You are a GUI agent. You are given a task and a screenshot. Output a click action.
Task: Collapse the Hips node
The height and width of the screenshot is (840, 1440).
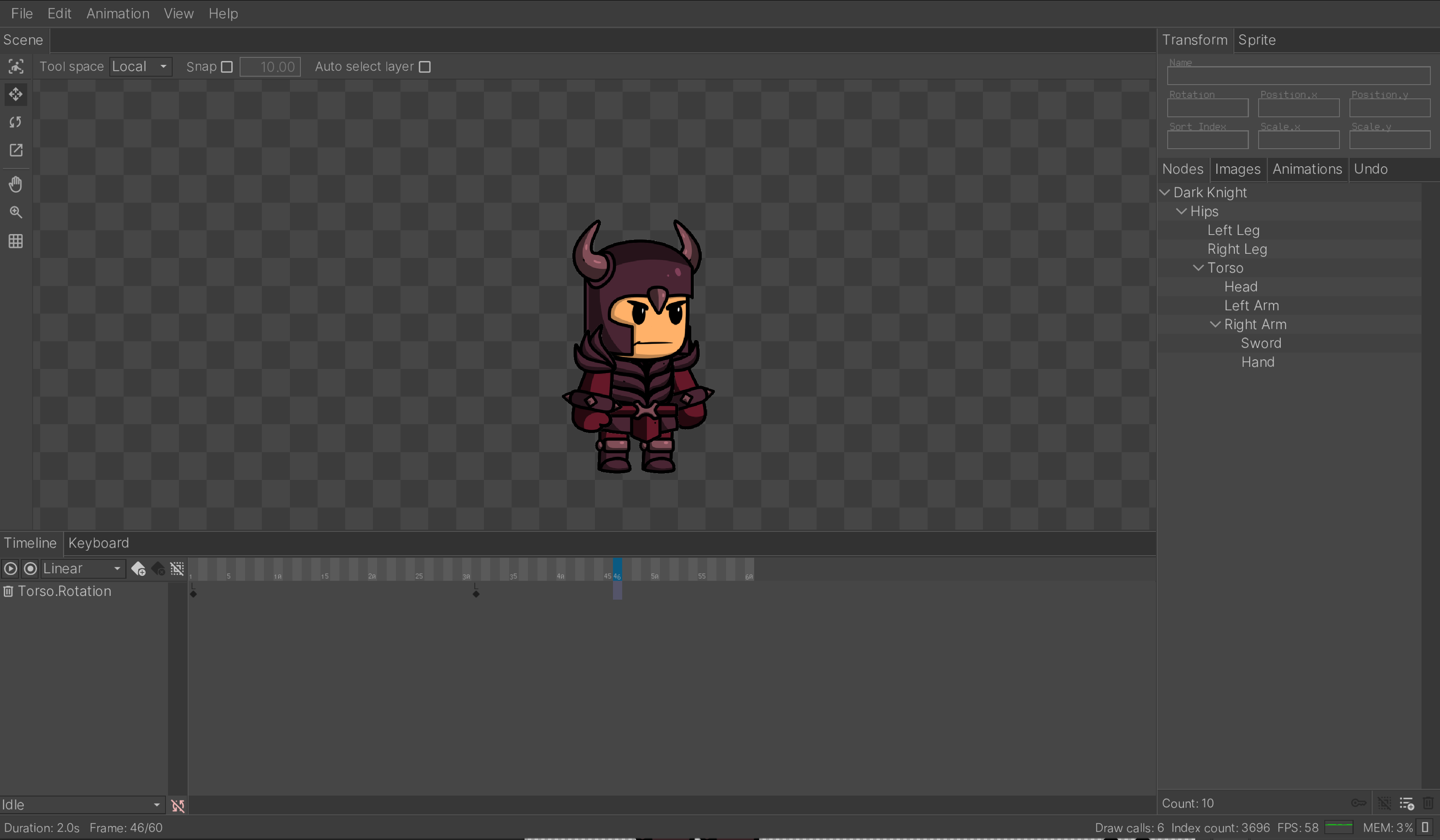click(x=1181, y=211)
